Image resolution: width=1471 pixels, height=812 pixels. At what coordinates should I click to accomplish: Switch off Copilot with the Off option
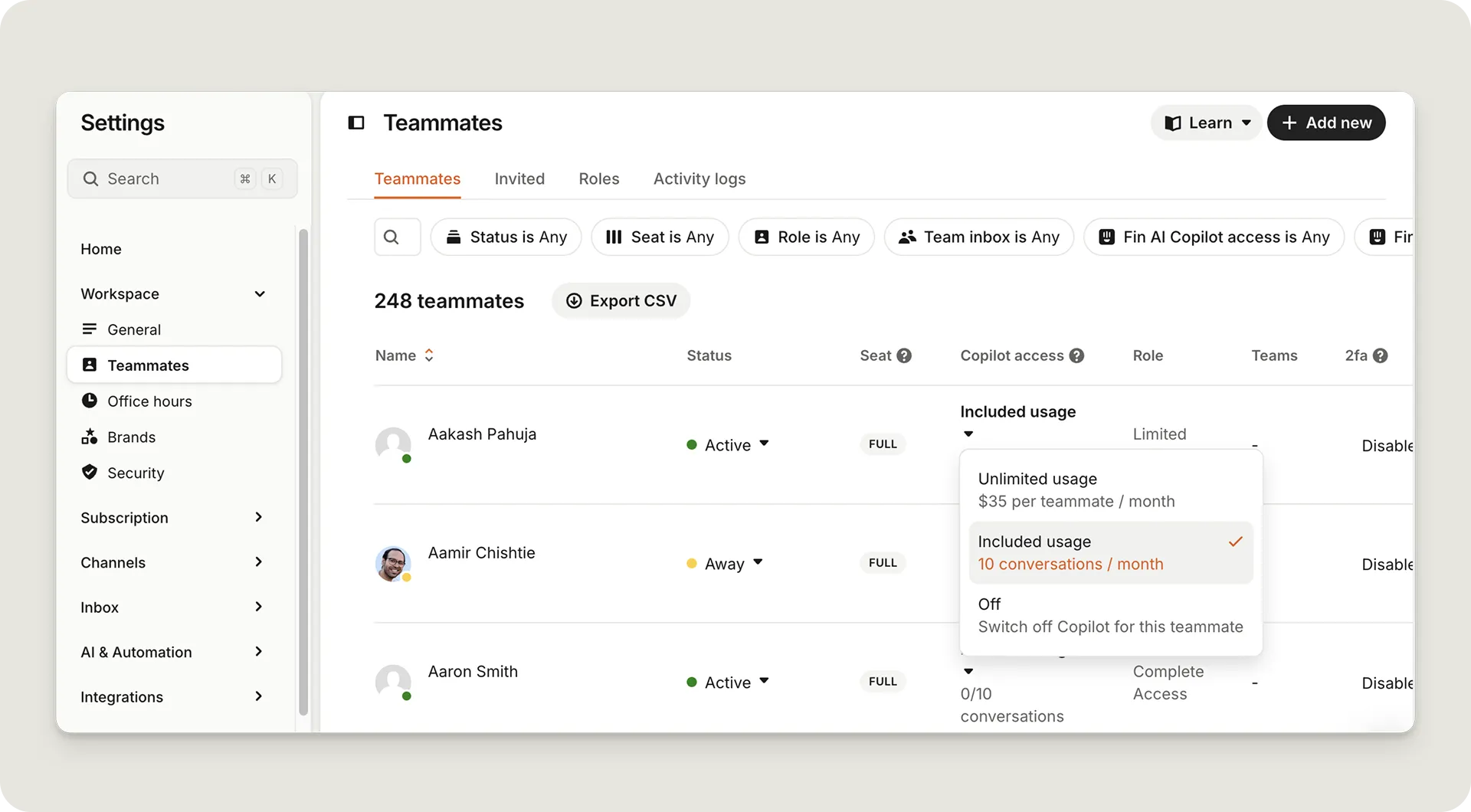pos(1109,616)
